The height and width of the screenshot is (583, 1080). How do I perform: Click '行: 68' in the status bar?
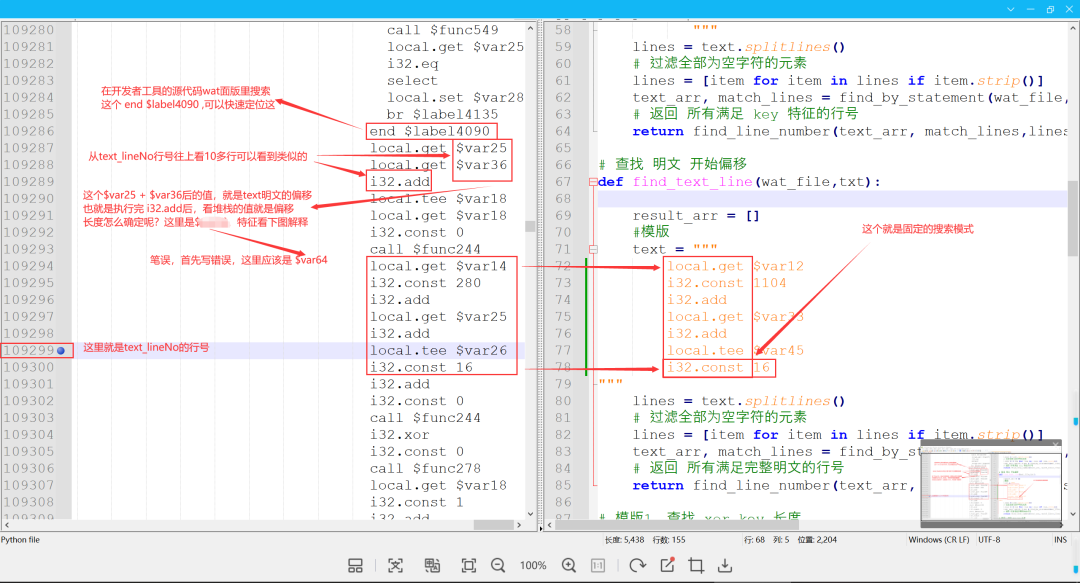(754, 540)
